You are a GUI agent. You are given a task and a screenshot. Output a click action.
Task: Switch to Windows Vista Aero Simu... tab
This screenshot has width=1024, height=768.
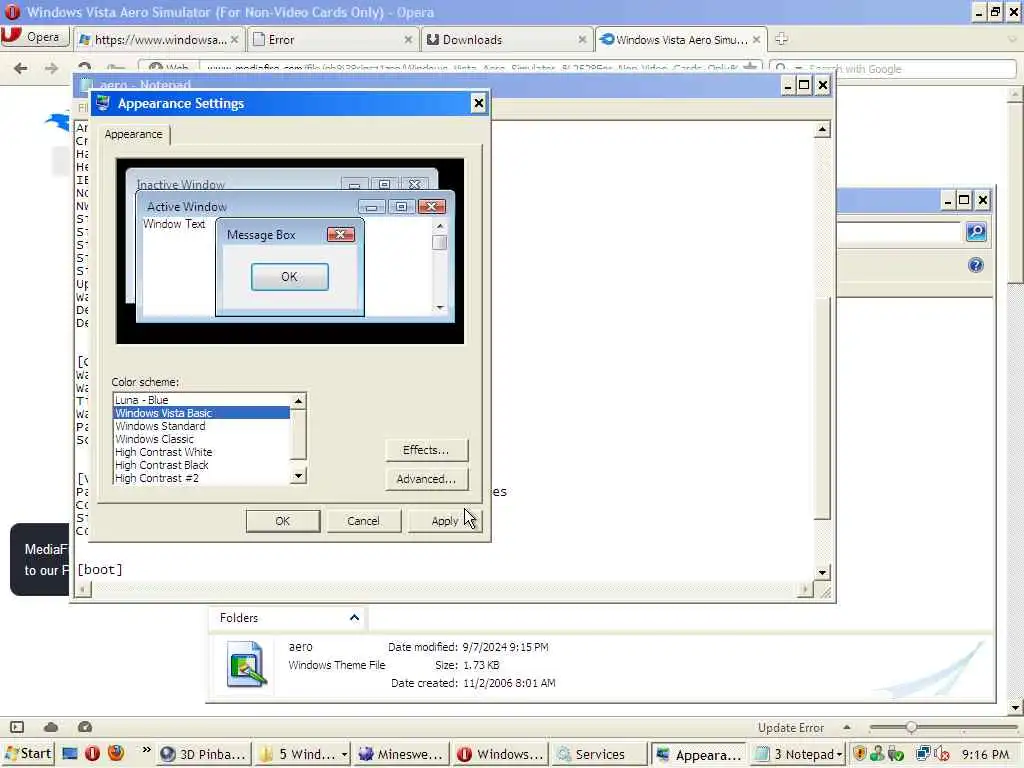(680, 40)
